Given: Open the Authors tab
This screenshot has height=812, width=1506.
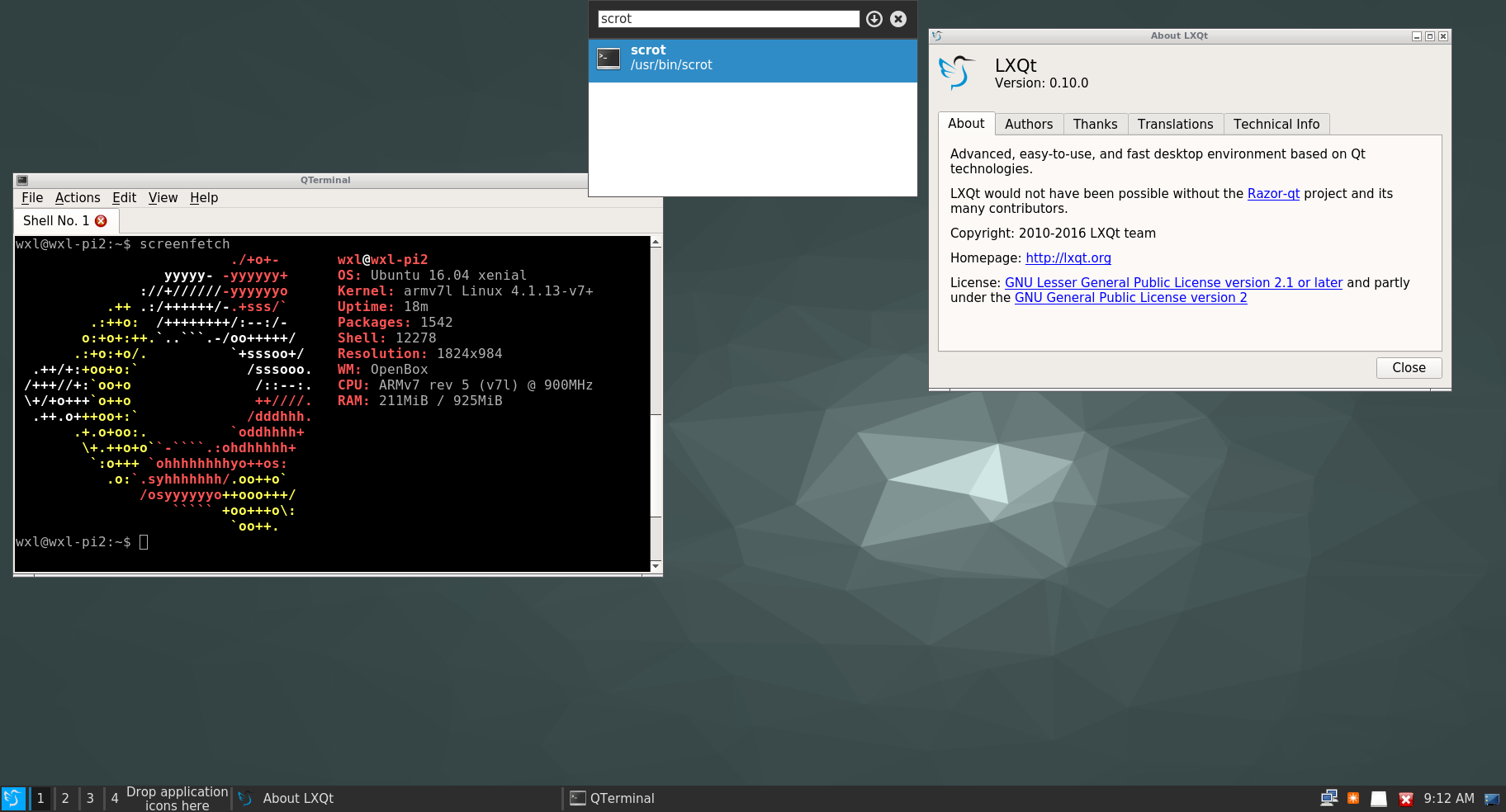Looking at the screenshot, I should (1028, 124).
